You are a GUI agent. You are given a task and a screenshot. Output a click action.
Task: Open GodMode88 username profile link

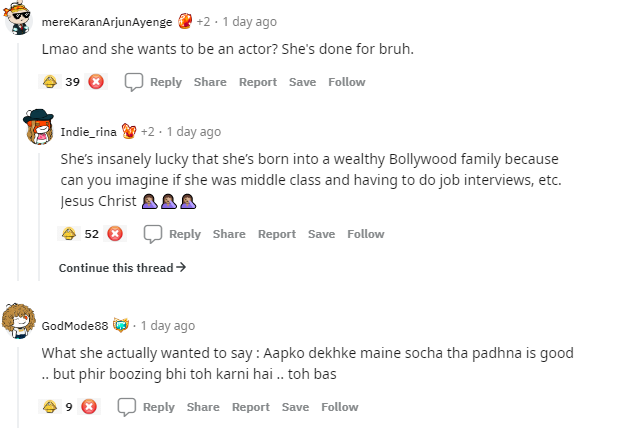coord(74,325)
